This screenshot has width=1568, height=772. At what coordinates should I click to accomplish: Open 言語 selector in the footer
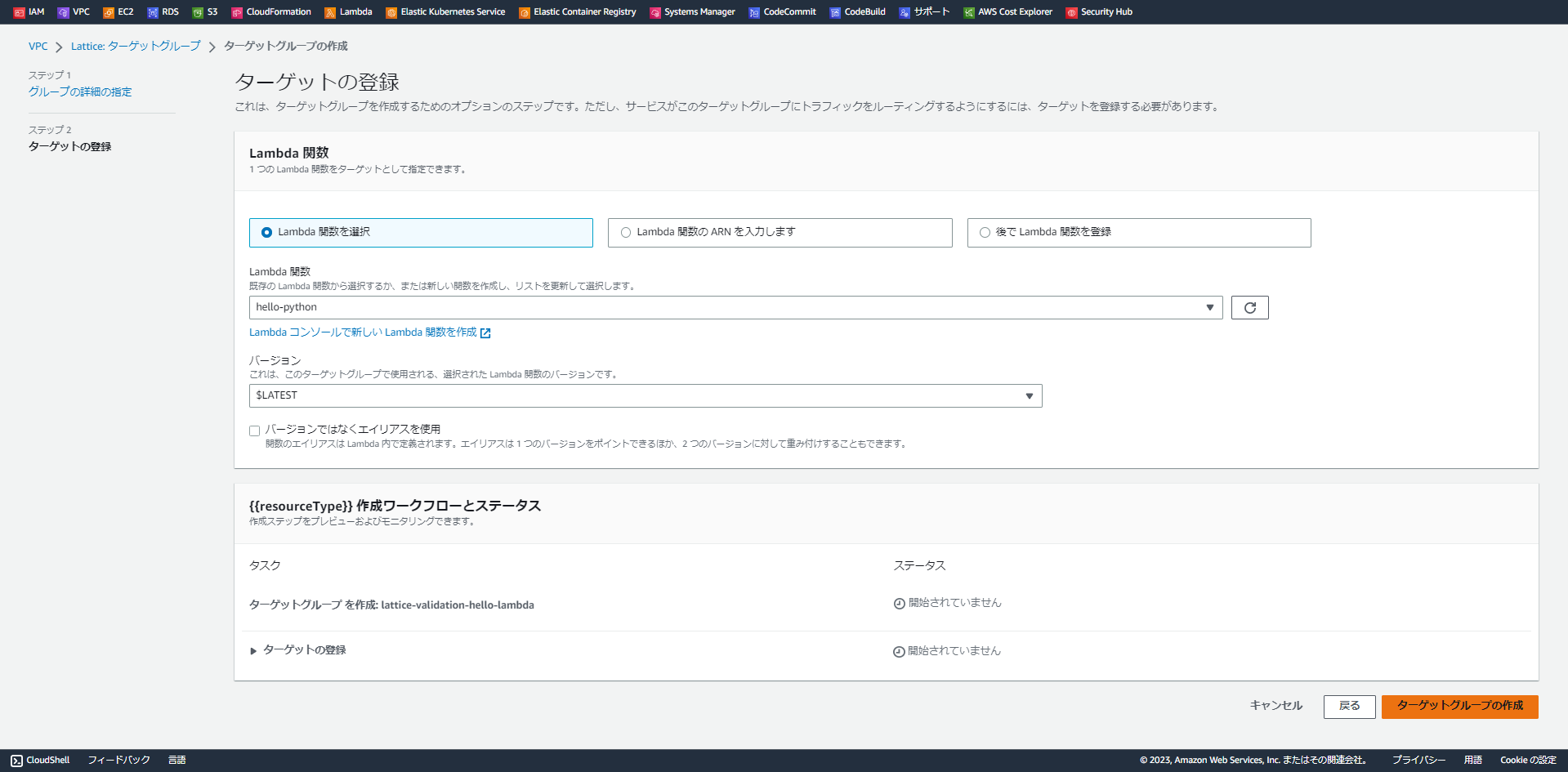[x=177, y=761]
